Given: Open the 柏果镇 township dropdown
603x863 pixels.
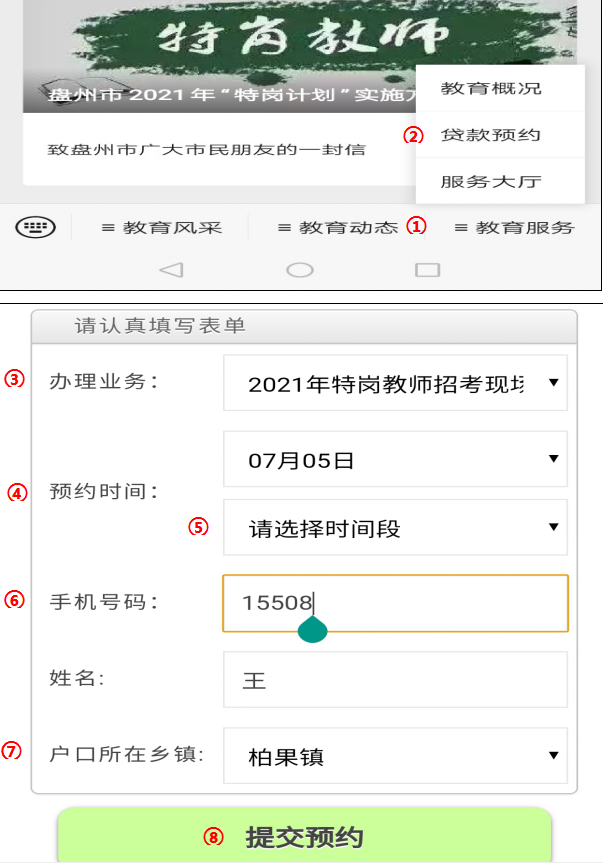Looking at the screenshot, I should [395, 756].
